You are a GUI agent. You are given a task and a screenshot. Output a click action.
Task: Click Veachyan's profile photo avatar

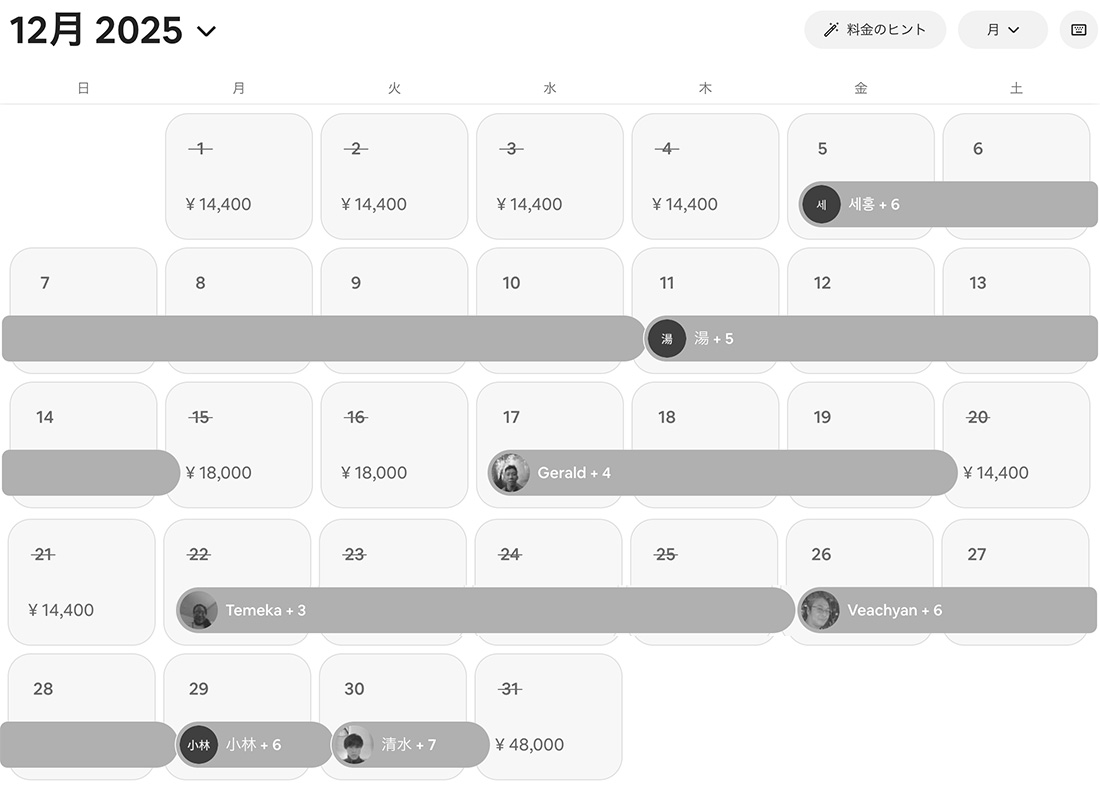pos(820,610)
